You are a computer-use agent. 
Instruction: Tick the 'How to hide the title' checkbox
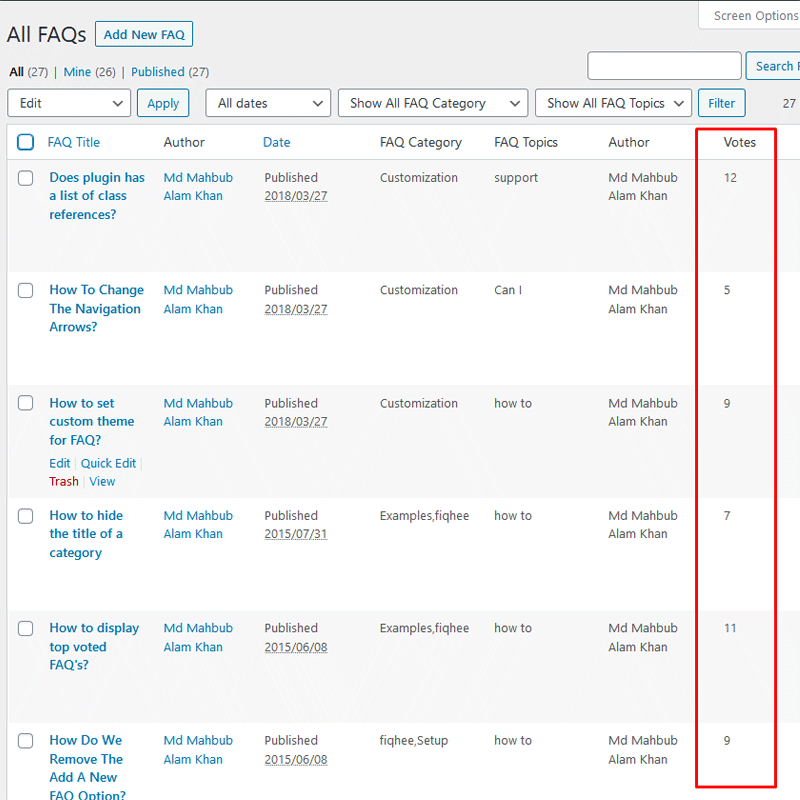coord(26,516)
